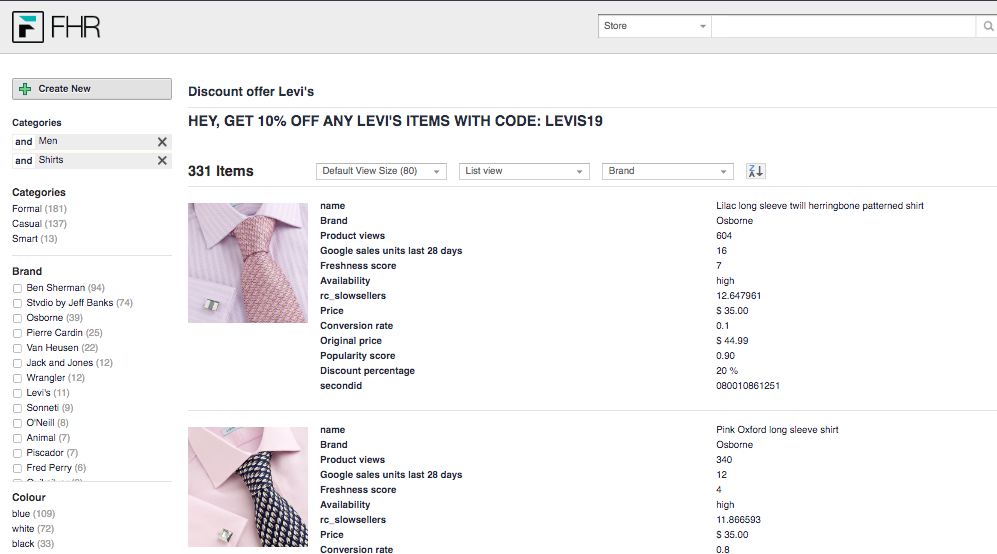The width and height of the screenshot is (997, 554).
Task: Click the Discount percentage value 20 %
Action: [x=727, y=371]
